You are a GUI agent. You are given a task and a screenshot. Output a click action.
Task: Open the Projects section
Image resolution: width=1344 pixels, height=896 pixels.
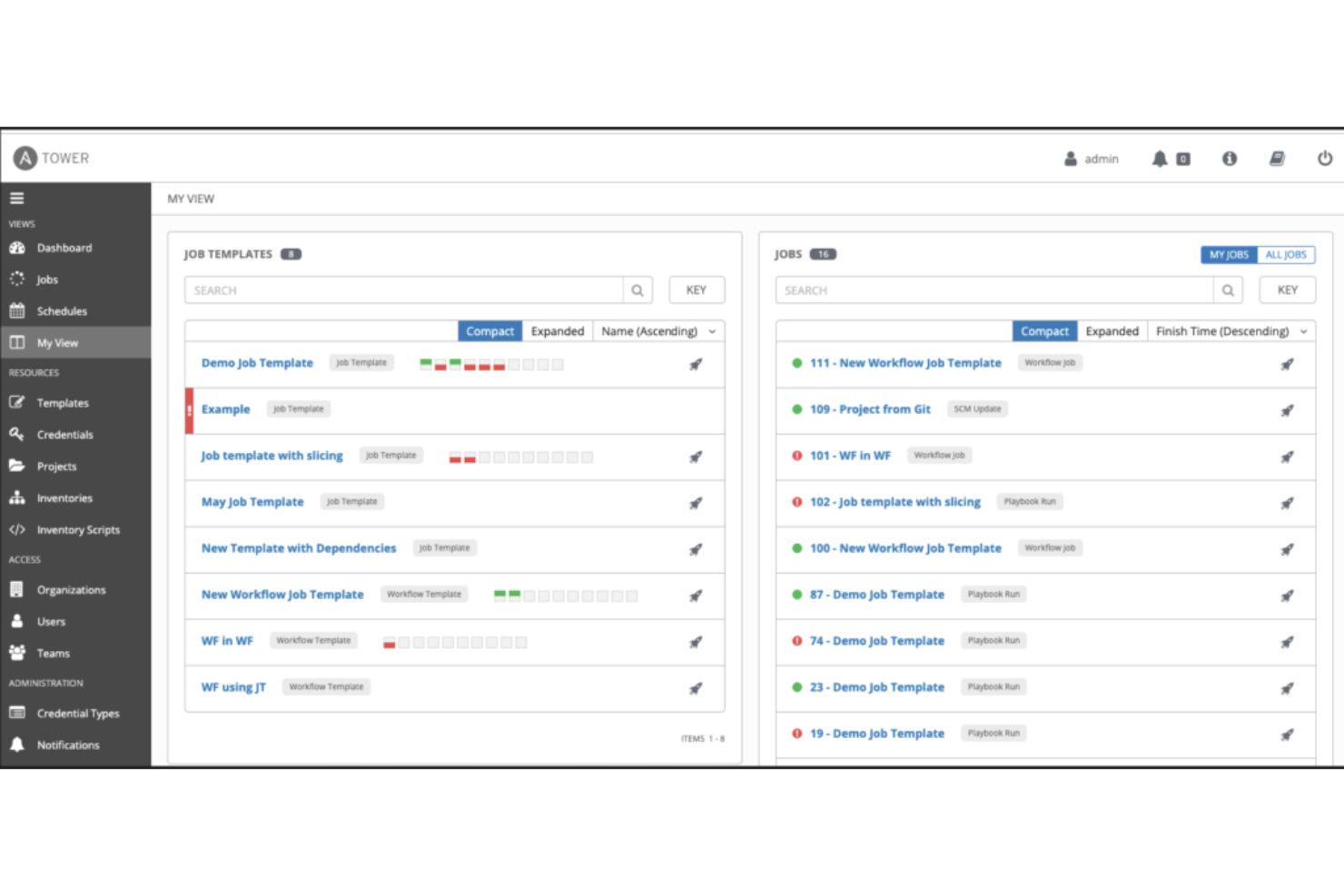(x=56, y=466)
